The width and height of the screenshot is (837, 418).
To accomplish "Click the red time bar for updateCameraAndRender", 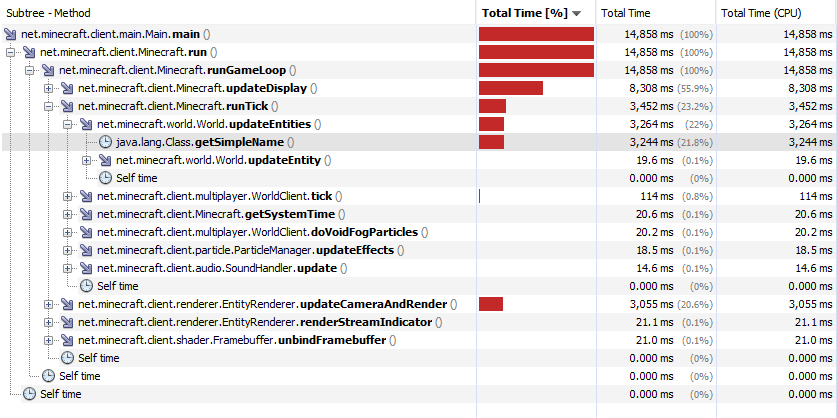I will (x=491, y=304).
